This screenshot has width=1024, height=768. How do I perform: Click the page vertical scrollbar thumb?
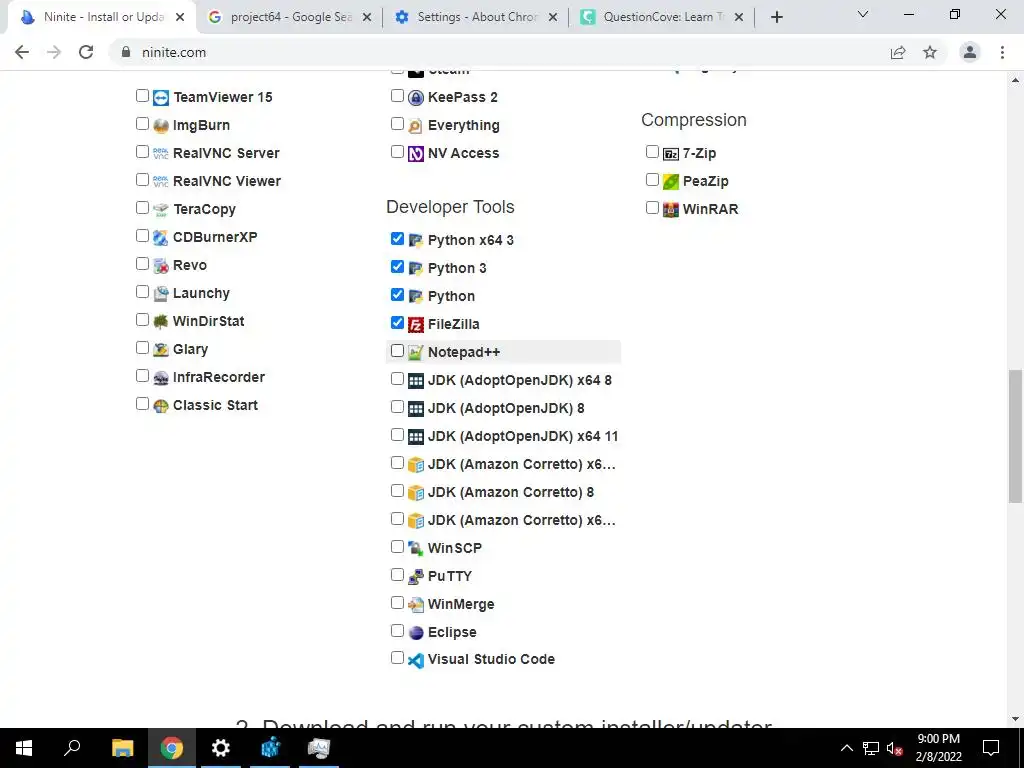point(1015,436)
